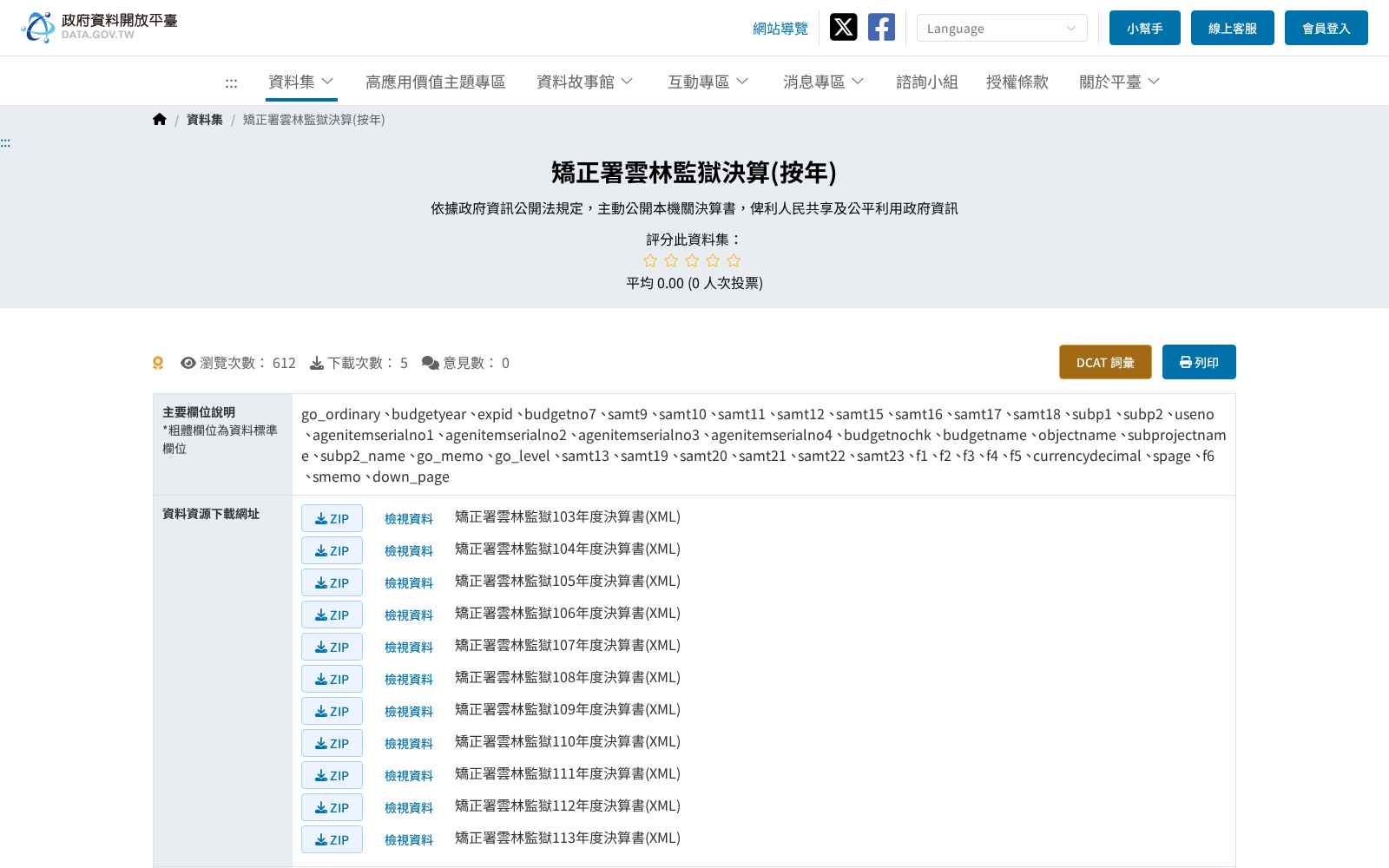Rate the dataset two stars

[671, 260]
